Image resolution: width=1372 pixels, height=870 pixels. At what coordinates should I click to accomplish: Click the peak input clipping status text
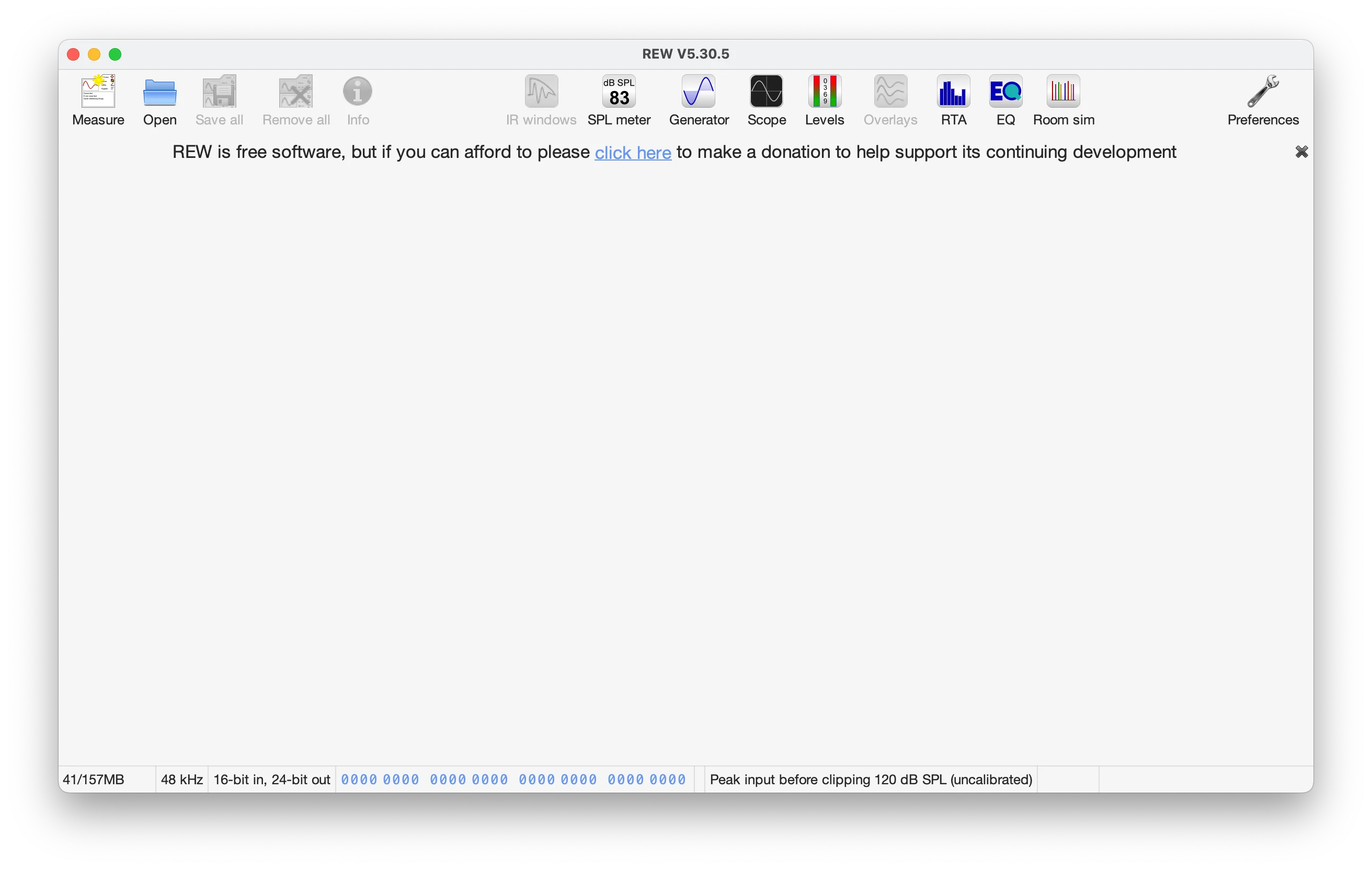tap(871, 780)
